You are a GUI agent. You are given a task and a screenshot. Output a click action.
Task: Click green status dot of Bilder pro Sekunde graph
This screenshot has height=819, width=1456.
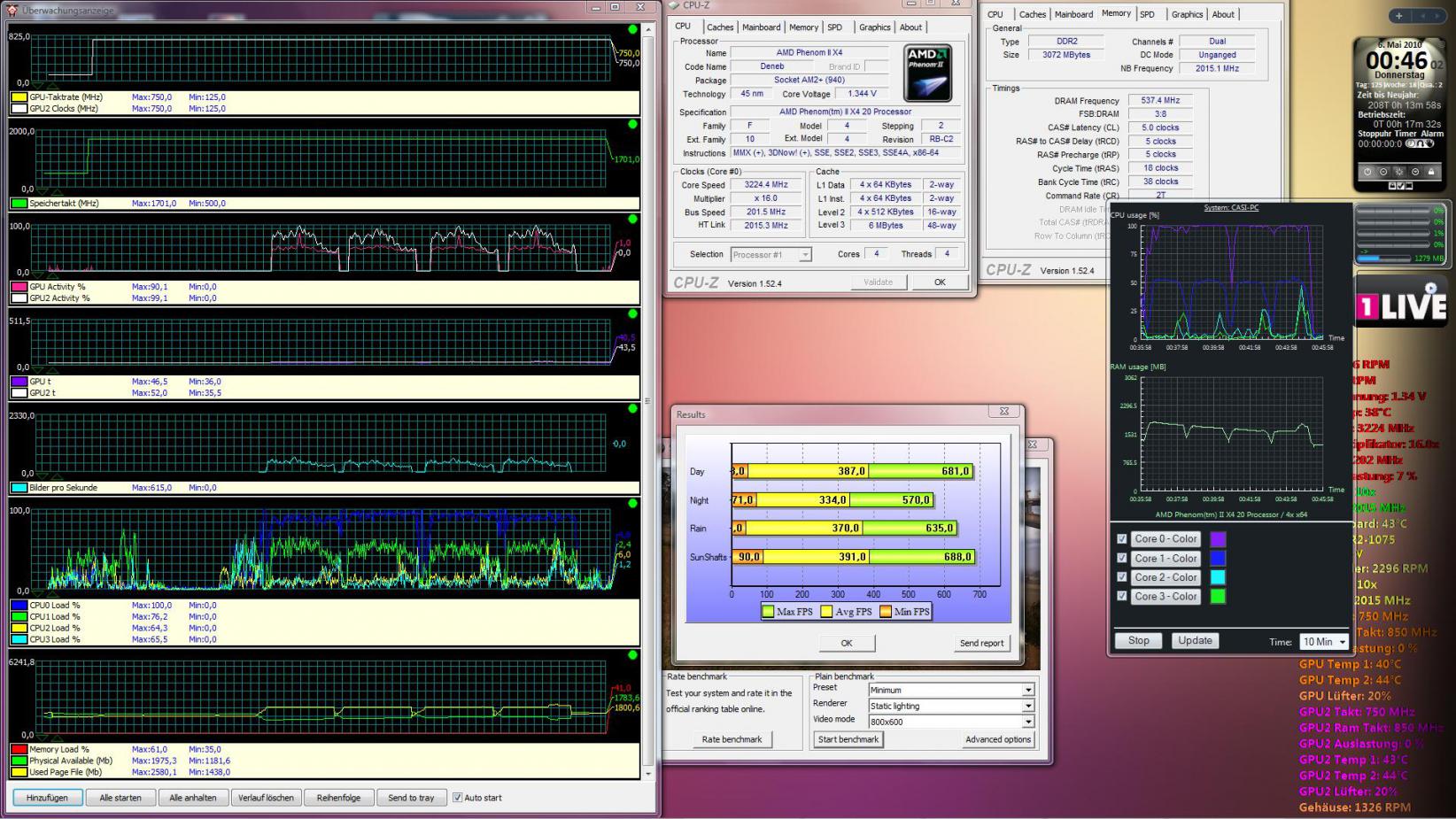pyautogui.click(x=632, y=408)
